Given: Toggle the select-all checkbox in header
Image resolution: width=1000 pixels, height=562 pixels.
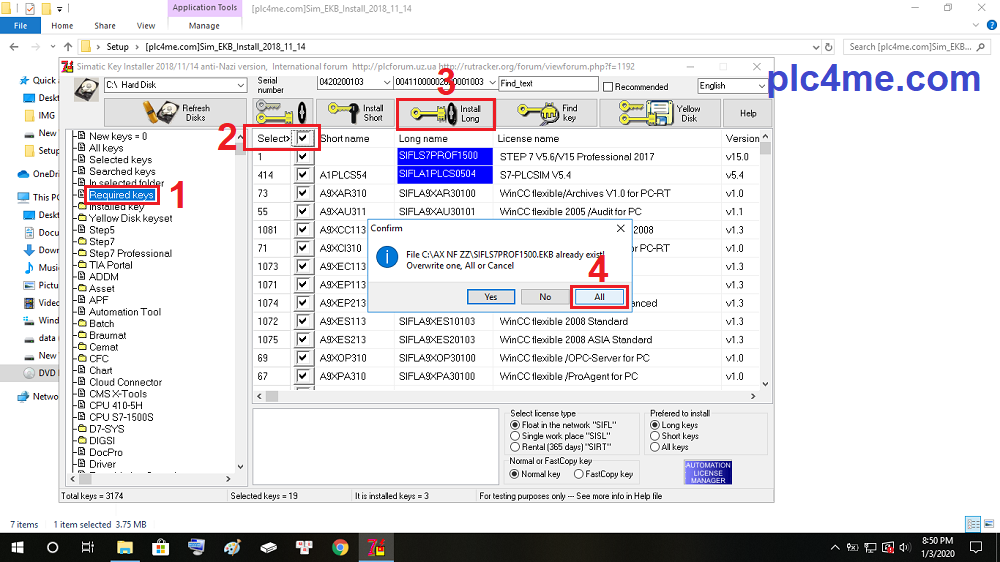Looking at the screenshot, I should coord(304,138).
